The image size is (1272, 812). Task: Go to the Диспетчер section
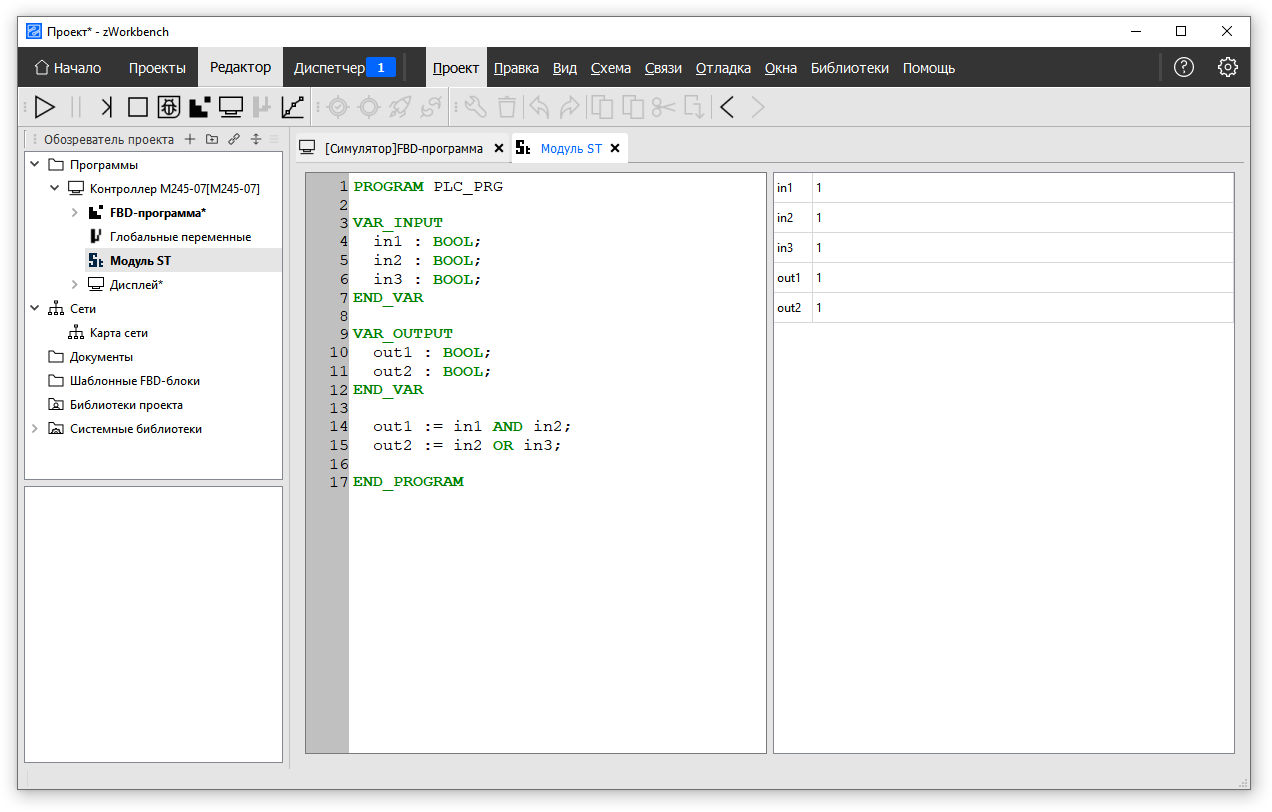click(x=329, y=68)
